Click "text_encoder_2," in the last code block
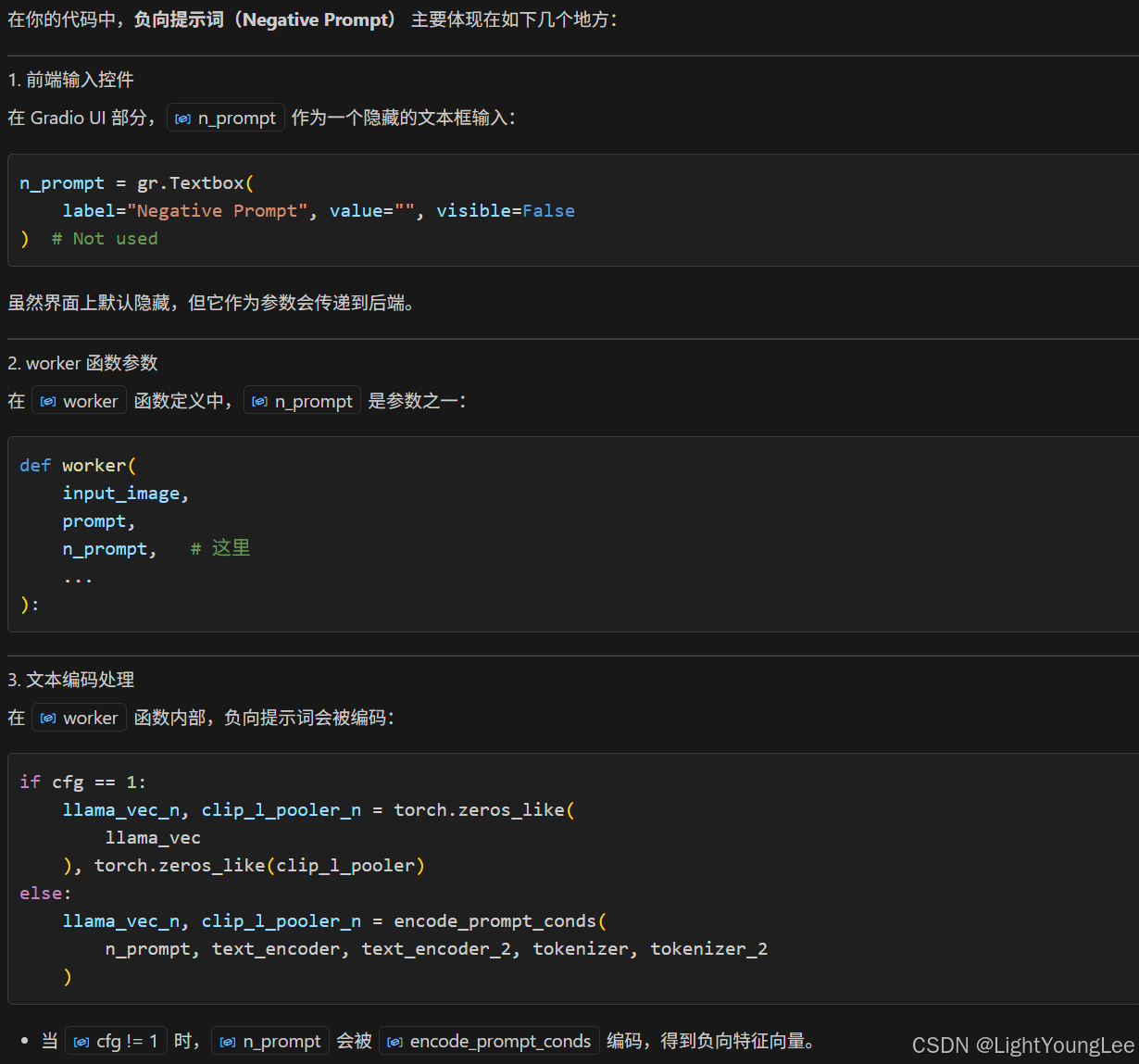Image resolution: width=1139 pixels, height=1064 pixels. [441, 949]
